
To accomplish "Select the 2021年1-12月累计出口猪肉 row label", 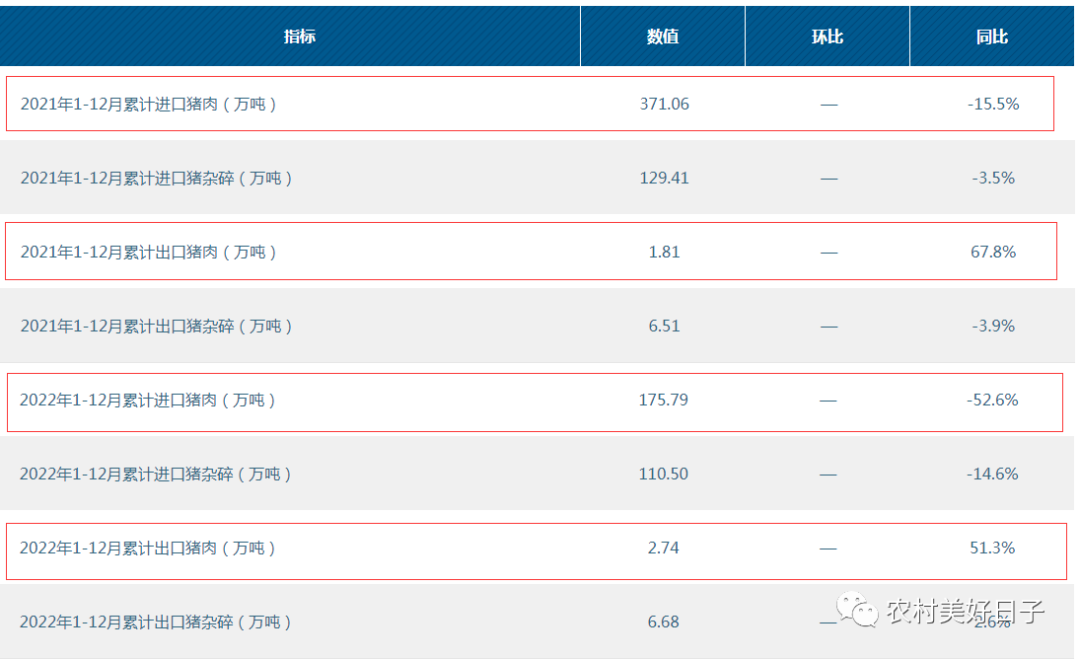I will [x=148, y=252].
